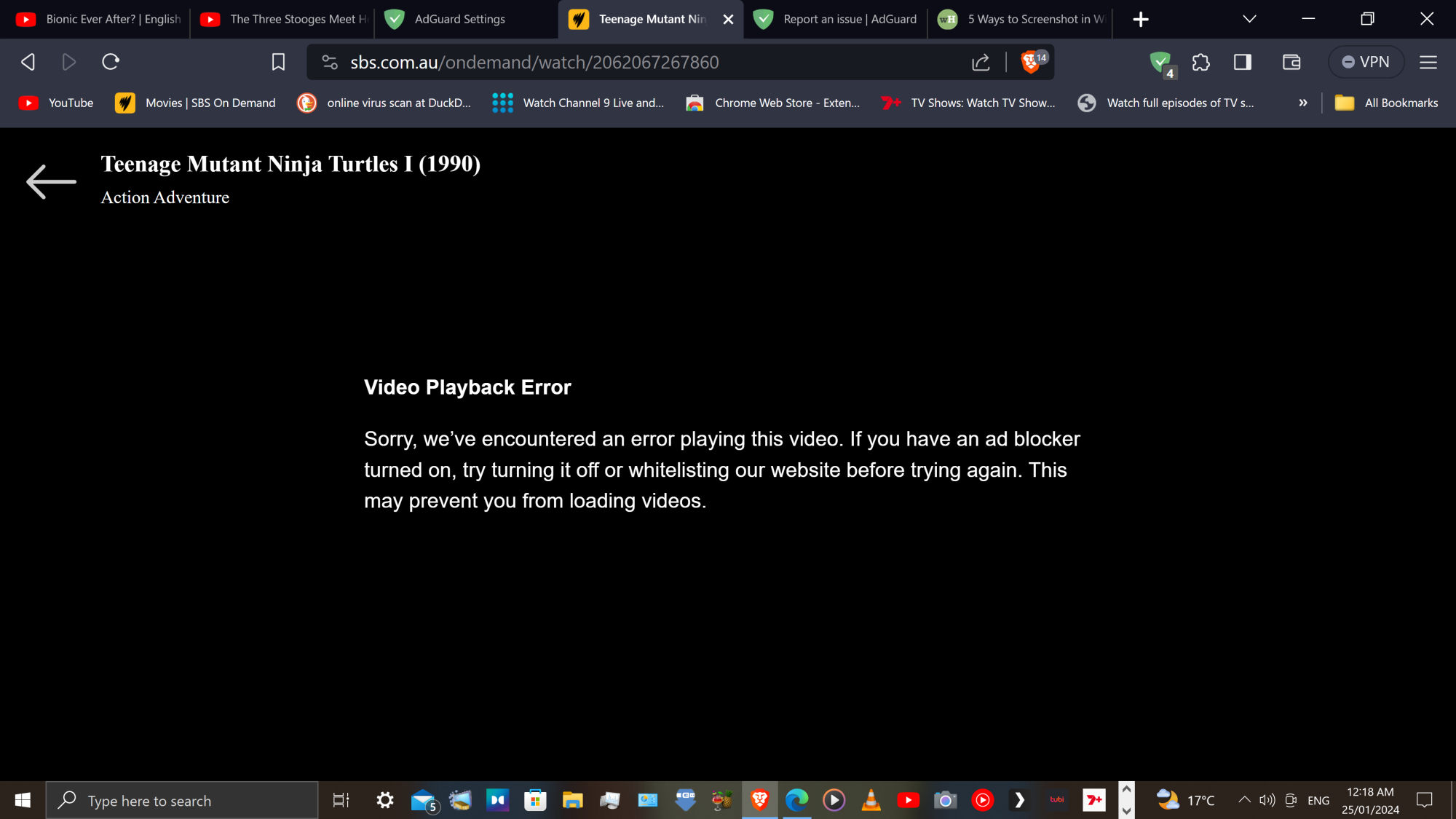The width and height of the screenshot is (1456, 819).
Task: Click the Brave Wallet icon
Action: tap(1291, 63)
